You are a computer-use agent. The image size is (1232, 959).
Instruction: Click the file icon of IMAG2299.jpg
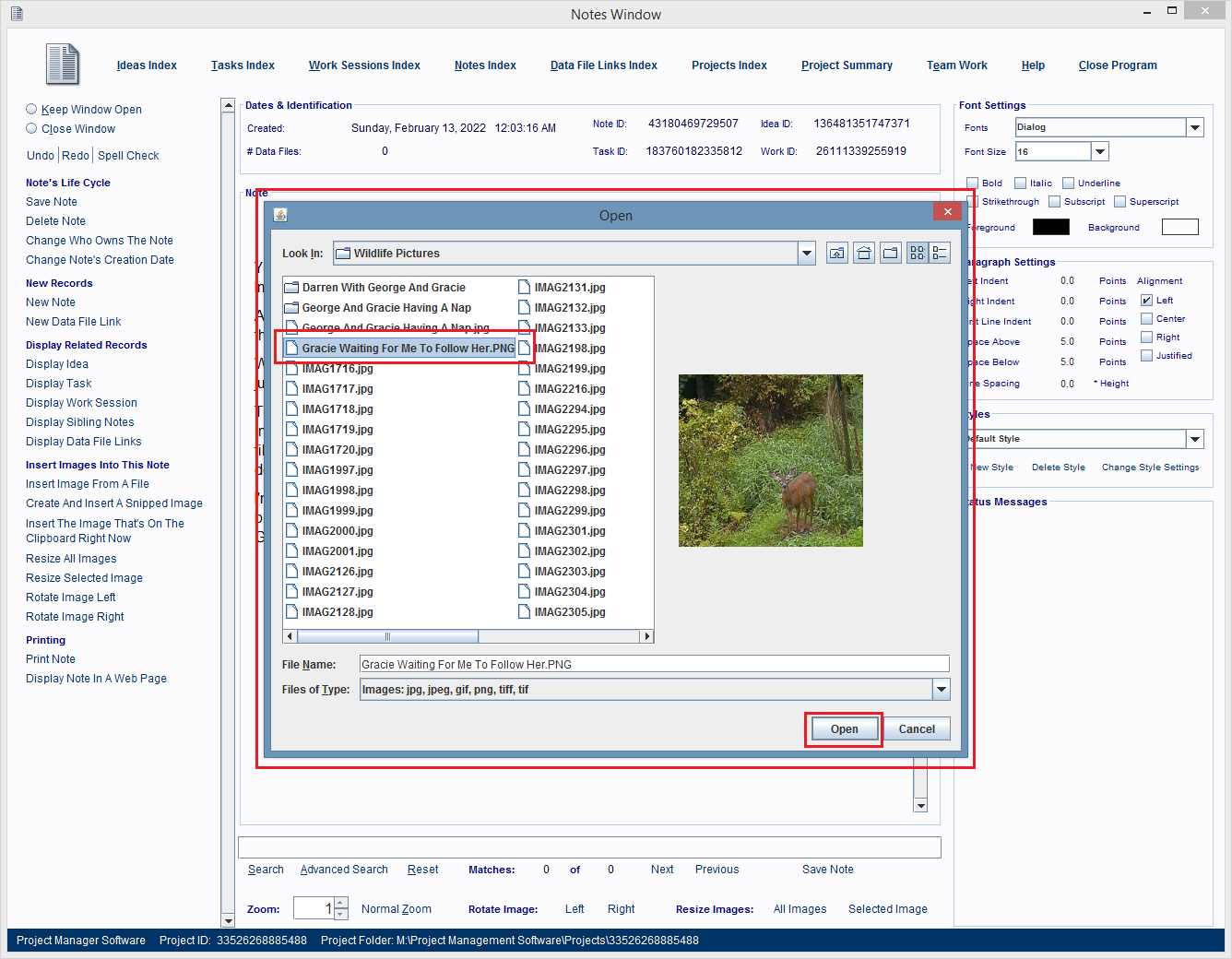pos(524,511)
